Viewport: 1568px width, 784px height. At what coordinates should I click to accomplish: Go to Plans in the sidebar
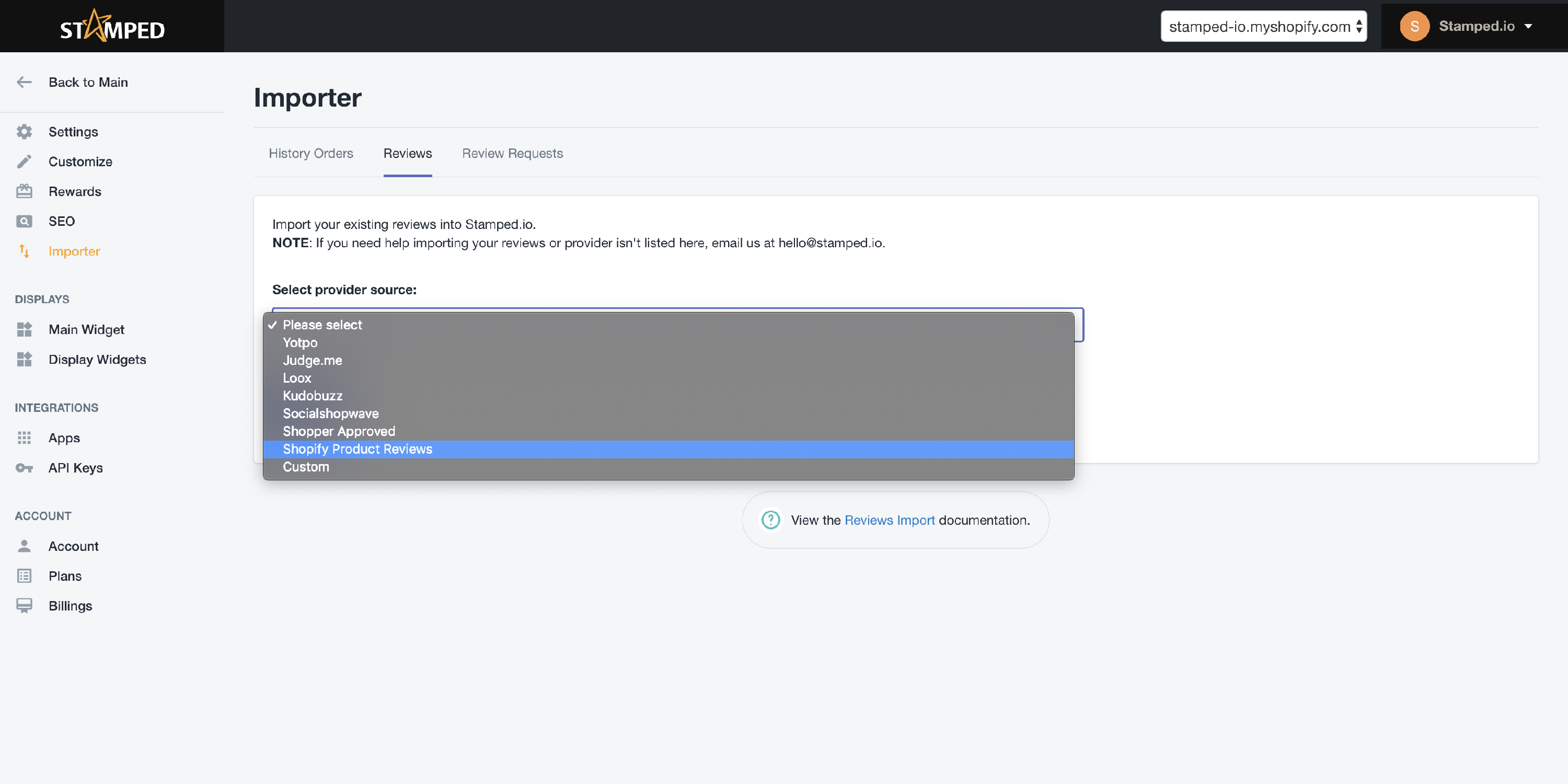click(64, 576)
